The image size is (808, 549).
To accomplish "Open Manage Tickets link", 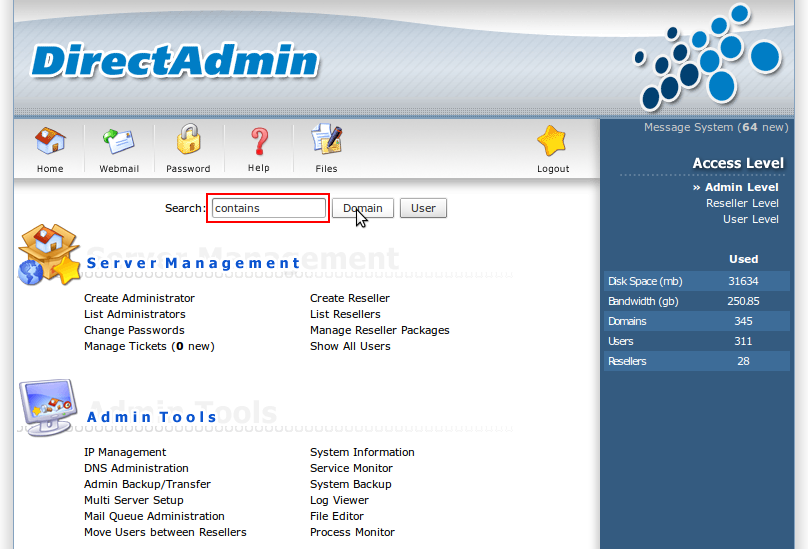I will 149,346.
